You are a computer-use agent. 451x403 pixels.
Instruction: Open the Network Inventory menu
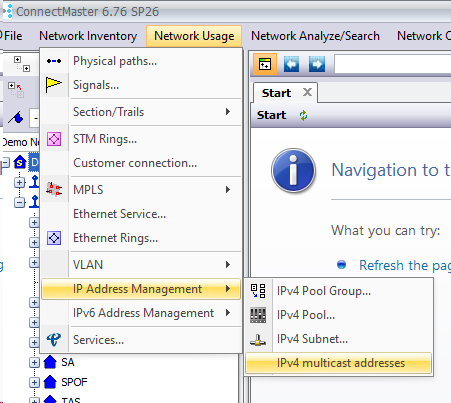pyautogui.click(x=88, y=36)
